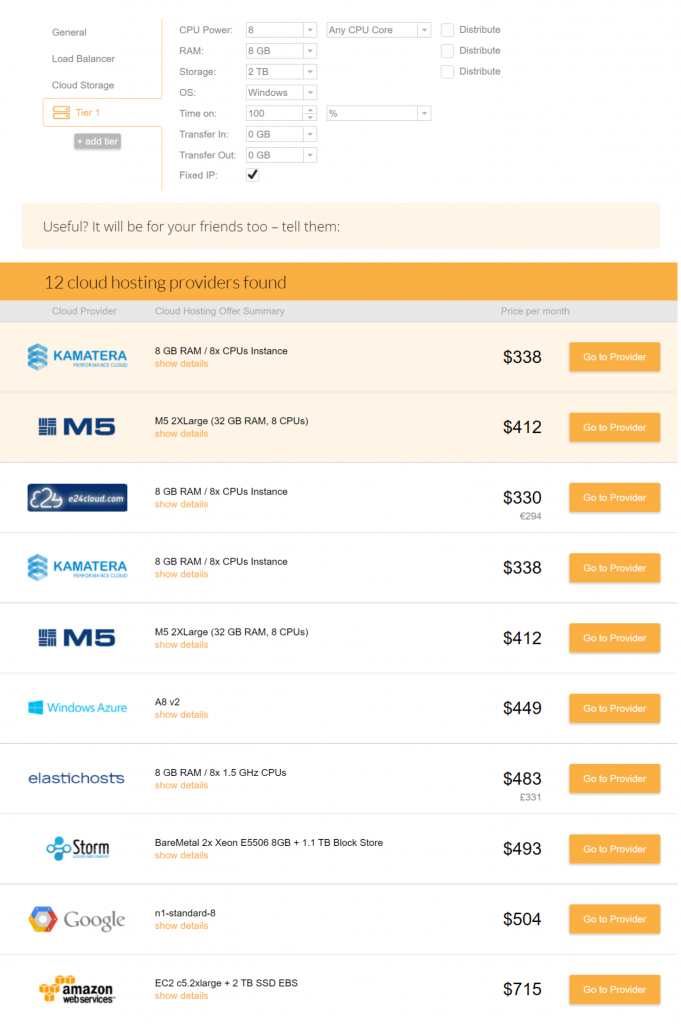Image resolution: width=681 pixels, height=1024 pixels.
Task: Click the Windows Azure logo
Action: [77, 708]
